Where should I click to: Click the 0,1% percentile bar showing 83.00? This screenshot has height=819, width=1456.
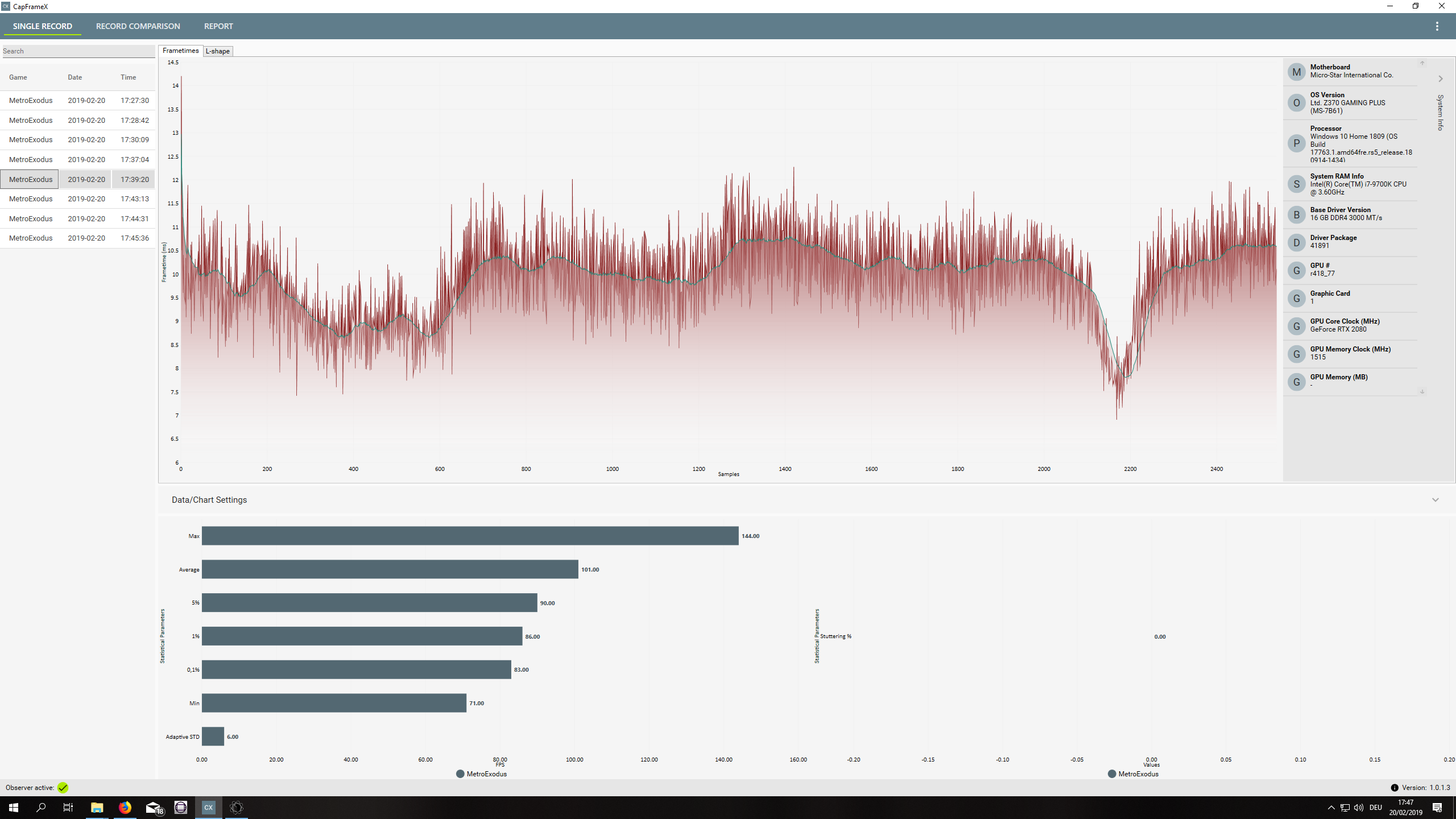pyautogui.click(x=357, y=670)
